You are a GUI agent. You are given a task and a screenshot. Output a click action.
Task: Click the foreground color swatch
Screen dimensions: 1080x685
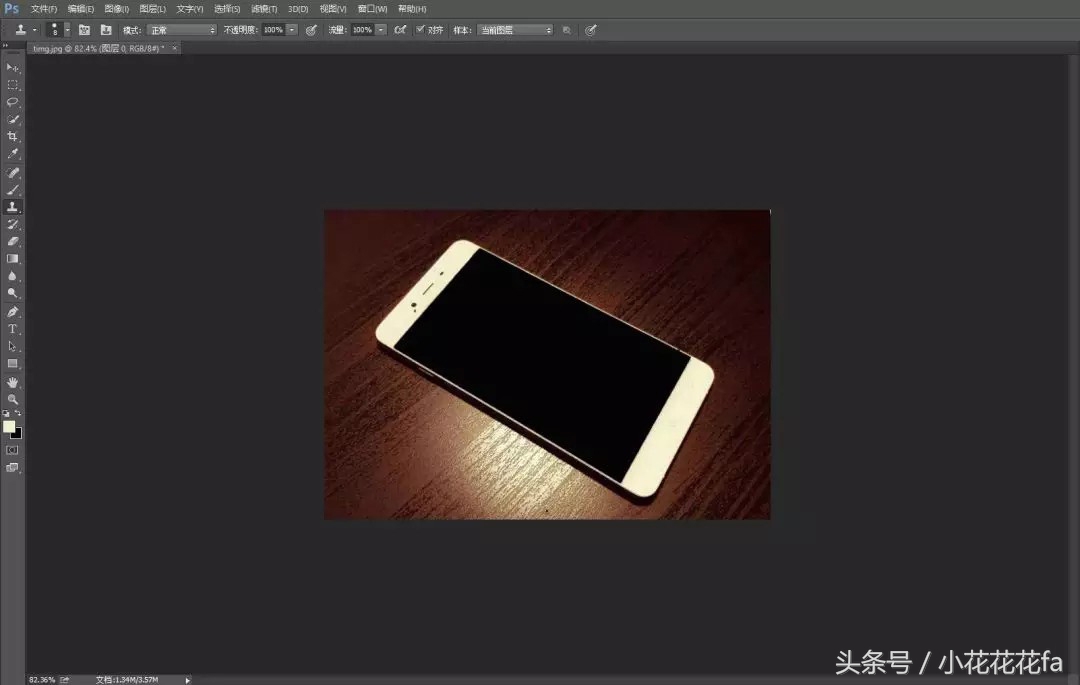tap(9, 428)
